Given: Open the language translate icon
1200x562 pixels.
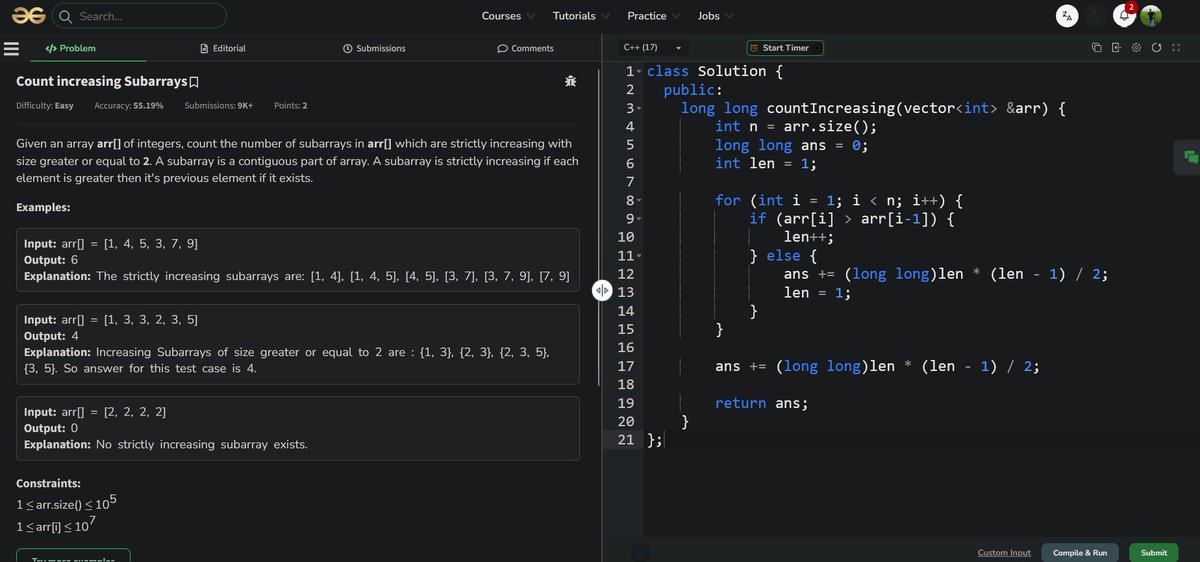Looking at the screenshot, I should (1068, 16).
